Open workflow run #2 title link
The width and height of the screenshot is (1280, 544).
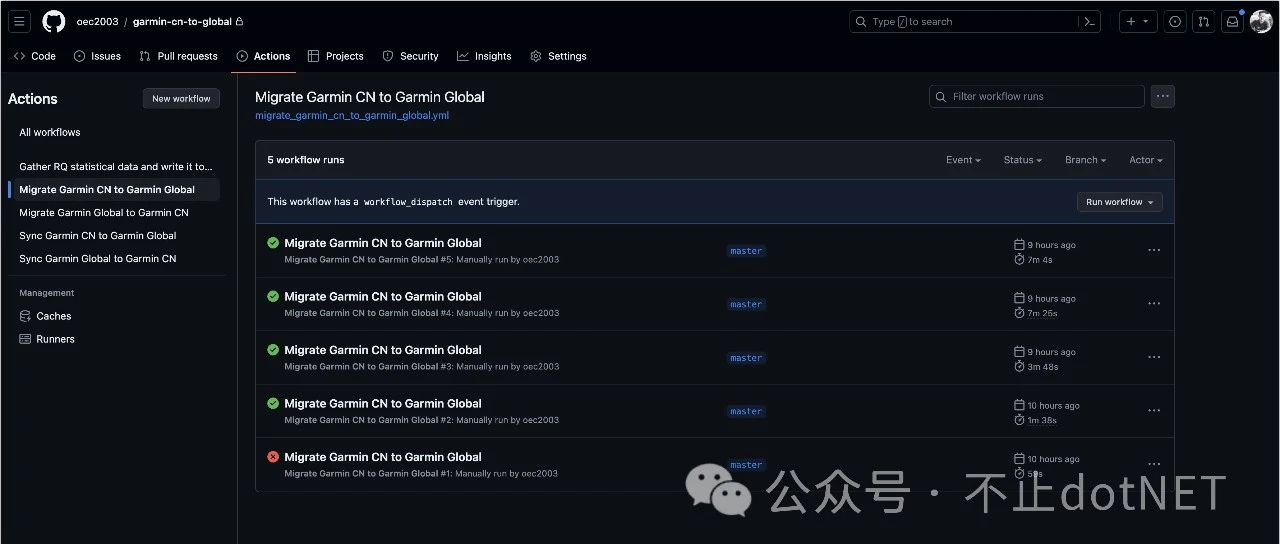pos(383,403)
